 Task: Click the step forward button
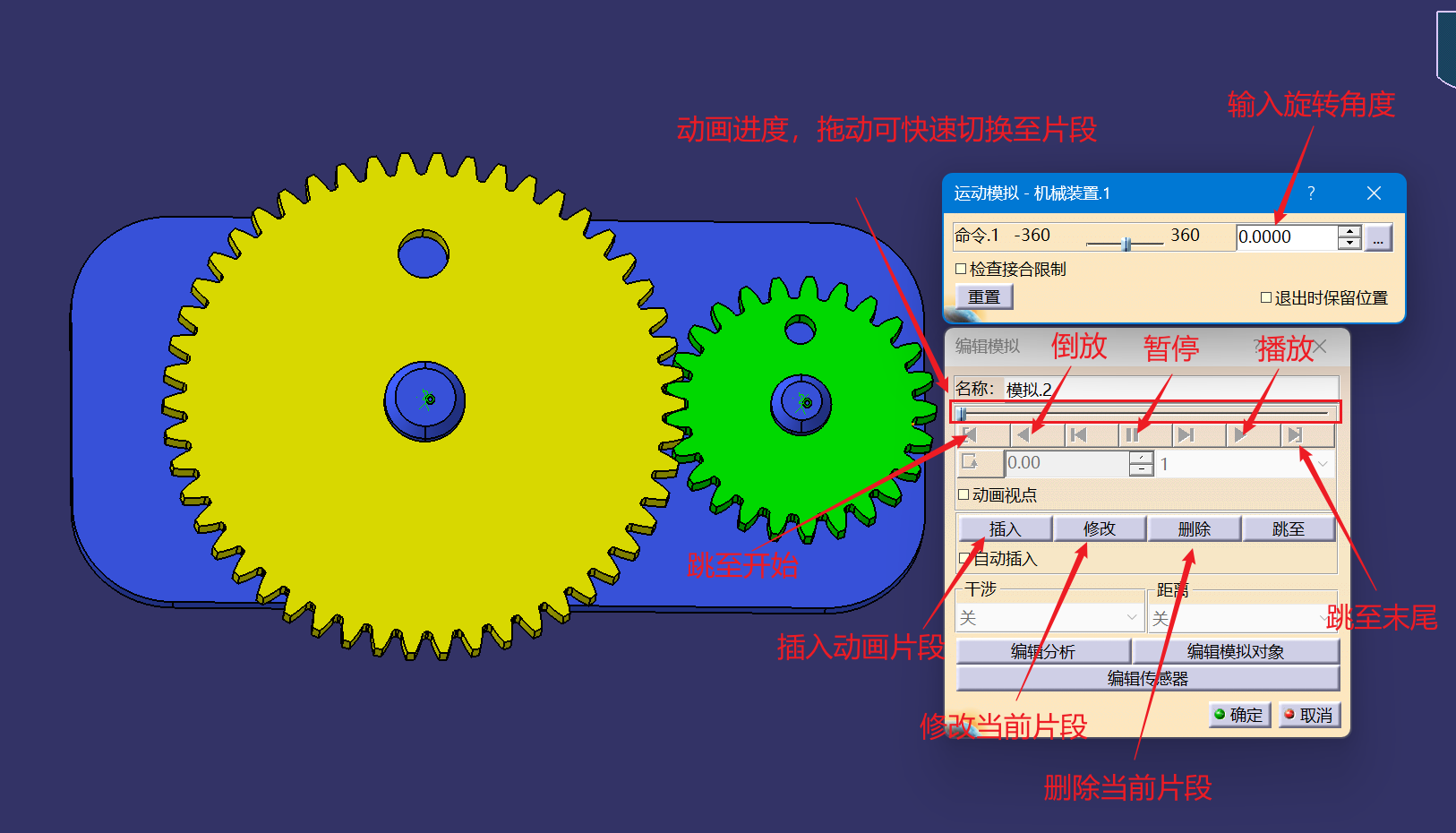[1186, 435]
